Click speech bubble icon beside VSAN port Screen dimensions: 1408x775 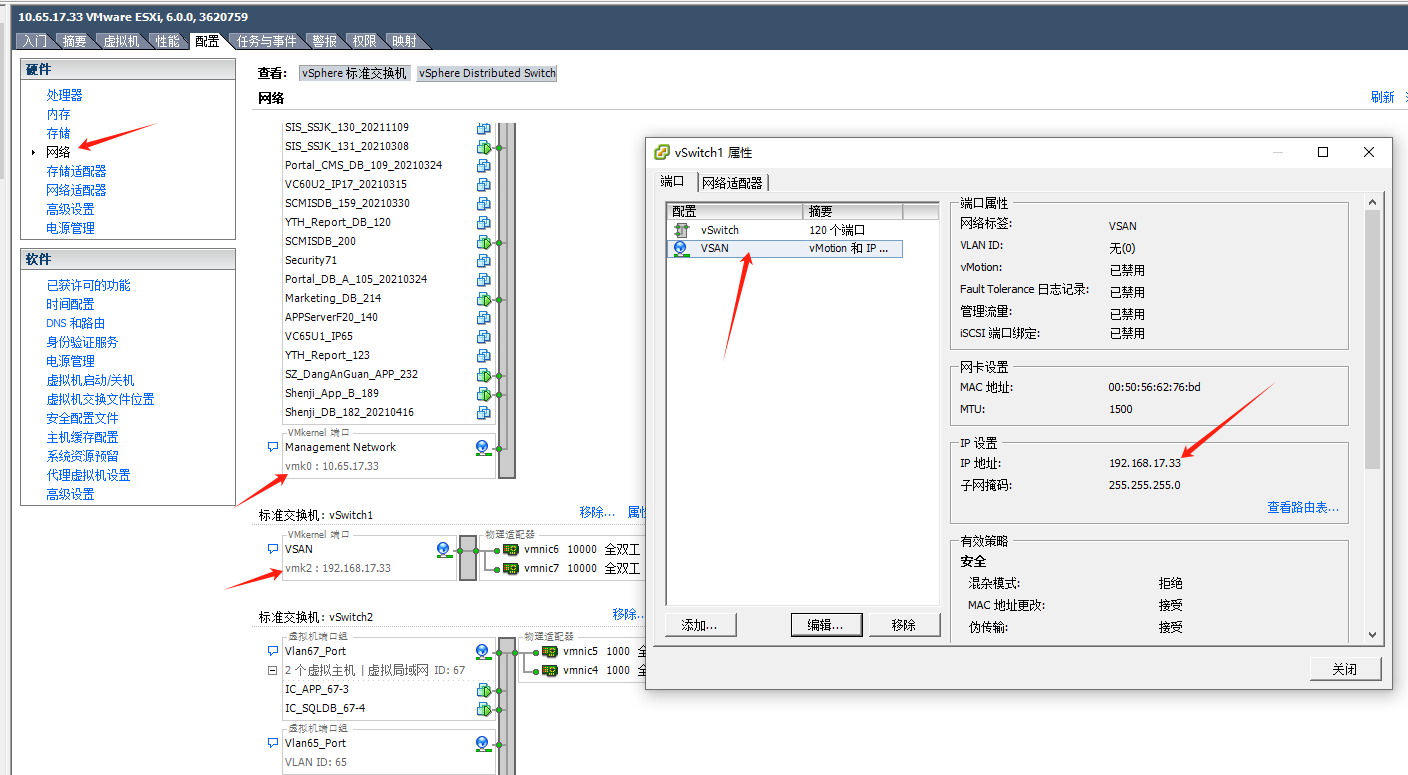(273, 550)
